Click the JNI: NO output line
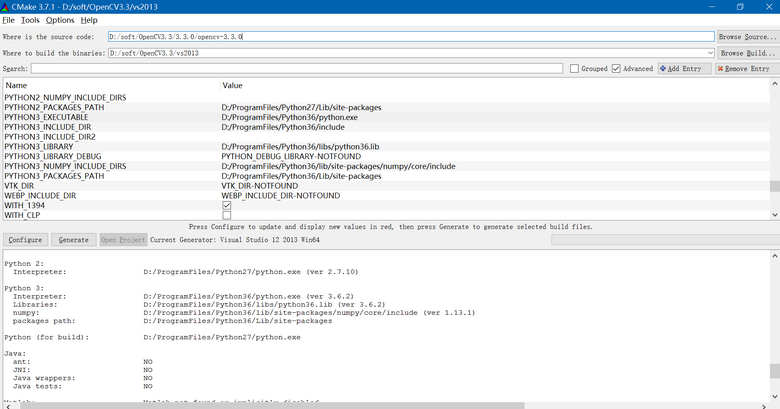 tap(83, 370)
